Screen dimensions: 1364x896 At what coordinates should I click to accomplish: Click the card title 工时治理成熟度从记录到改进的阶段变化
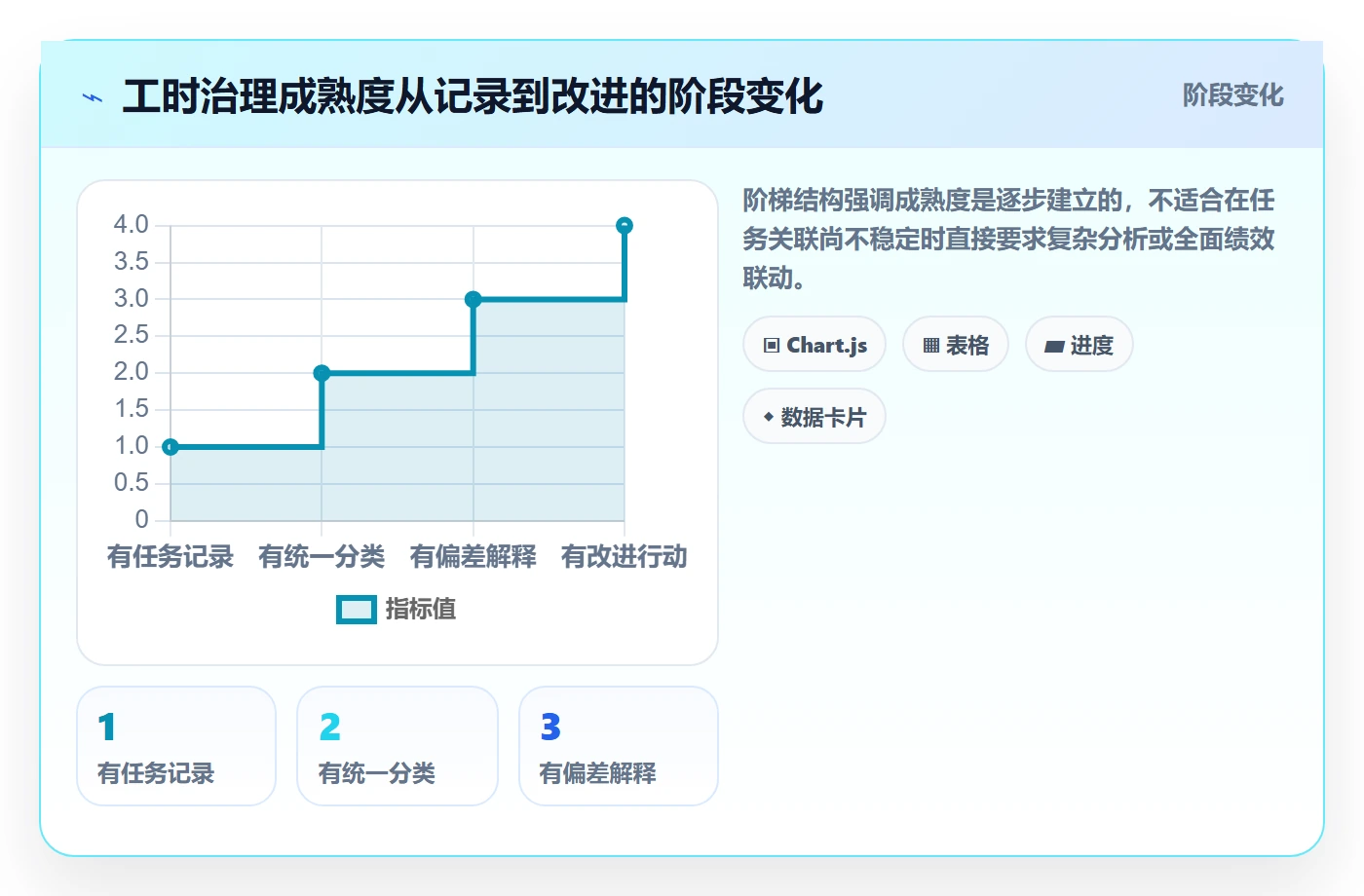pos(473,96)
